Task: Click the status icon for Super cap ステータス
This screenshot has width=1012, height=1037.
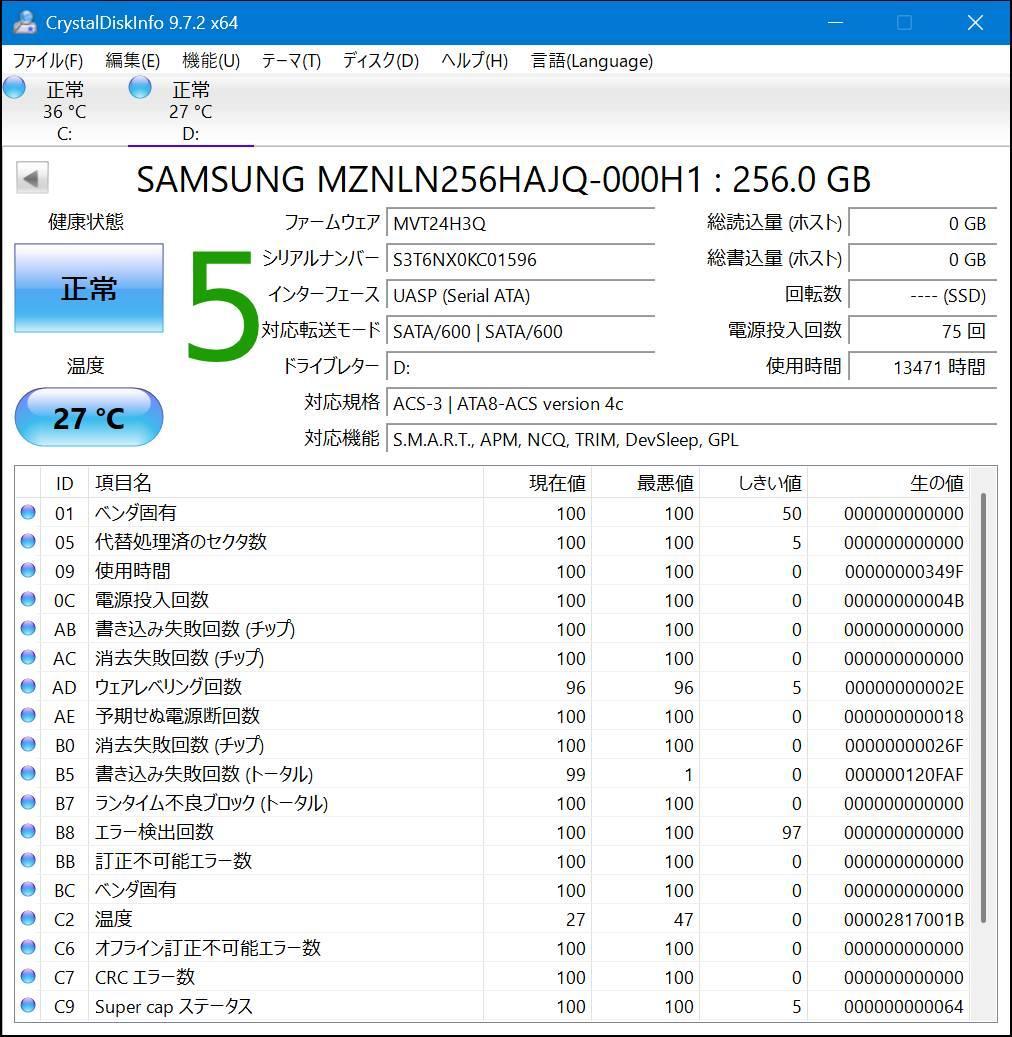Action: click(x=30, y=1006)
